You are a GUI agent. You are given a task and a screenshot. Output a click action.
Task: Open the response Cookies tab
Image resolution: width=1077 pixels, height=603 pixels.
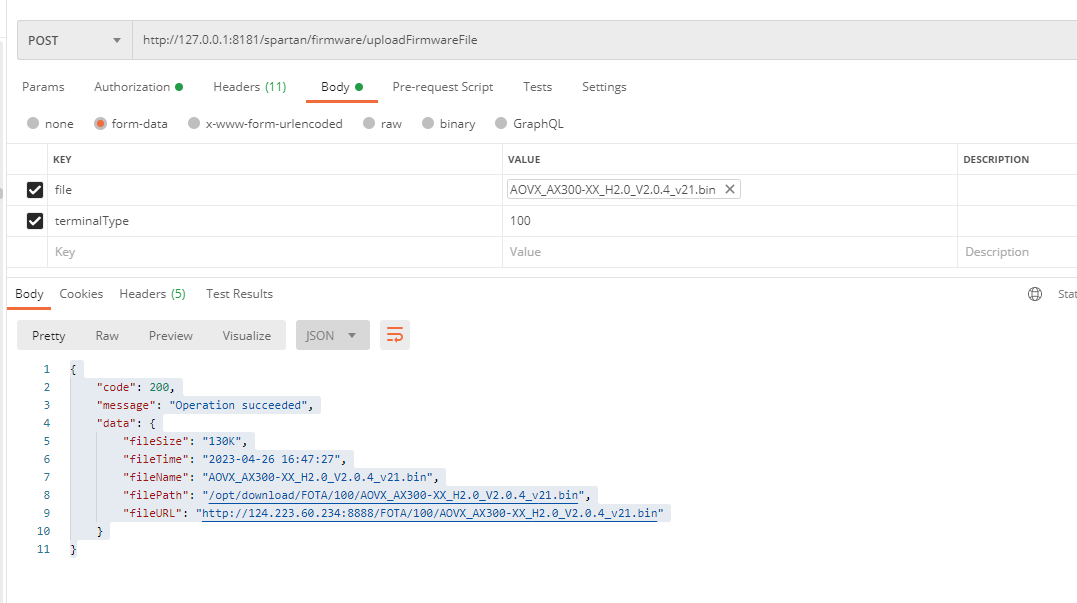tap(81, 294)
